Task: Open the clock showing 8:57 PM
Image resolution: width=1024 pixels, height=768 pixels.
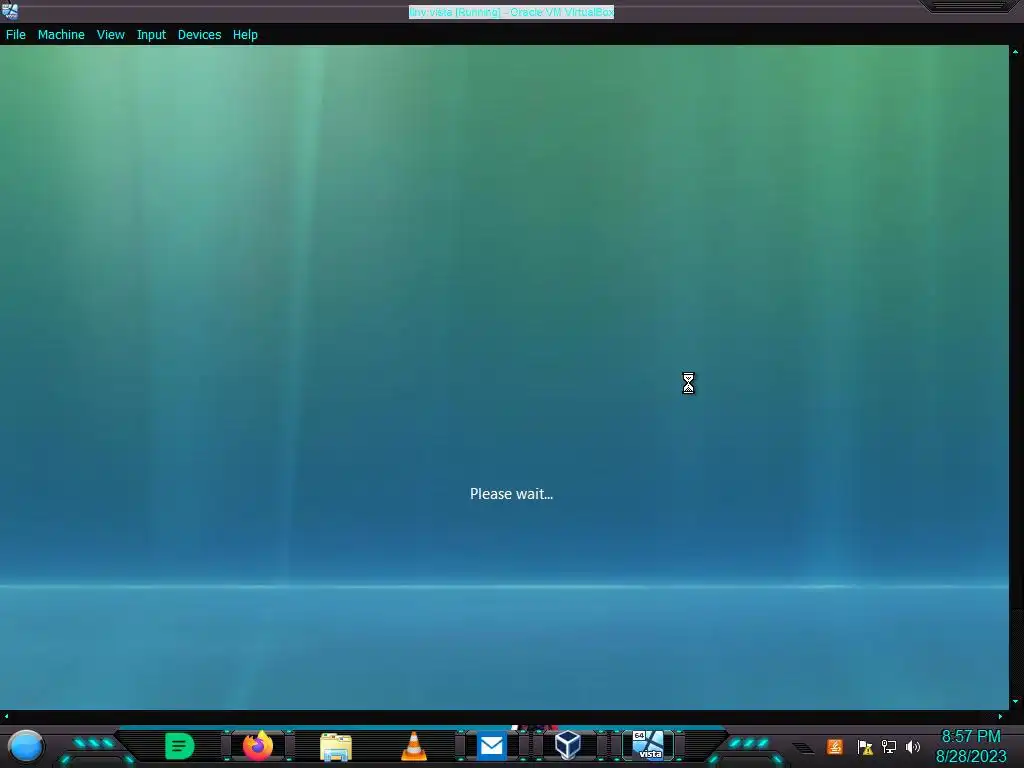Action: (x=970, y=737)
